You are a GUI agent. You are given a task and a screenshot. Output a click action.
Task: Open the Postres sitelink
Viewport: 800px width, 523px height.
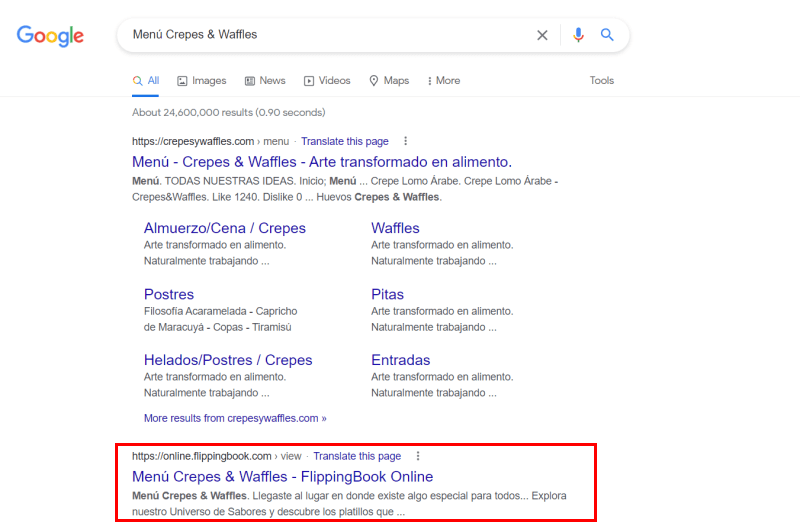click(x=169, y=294)
